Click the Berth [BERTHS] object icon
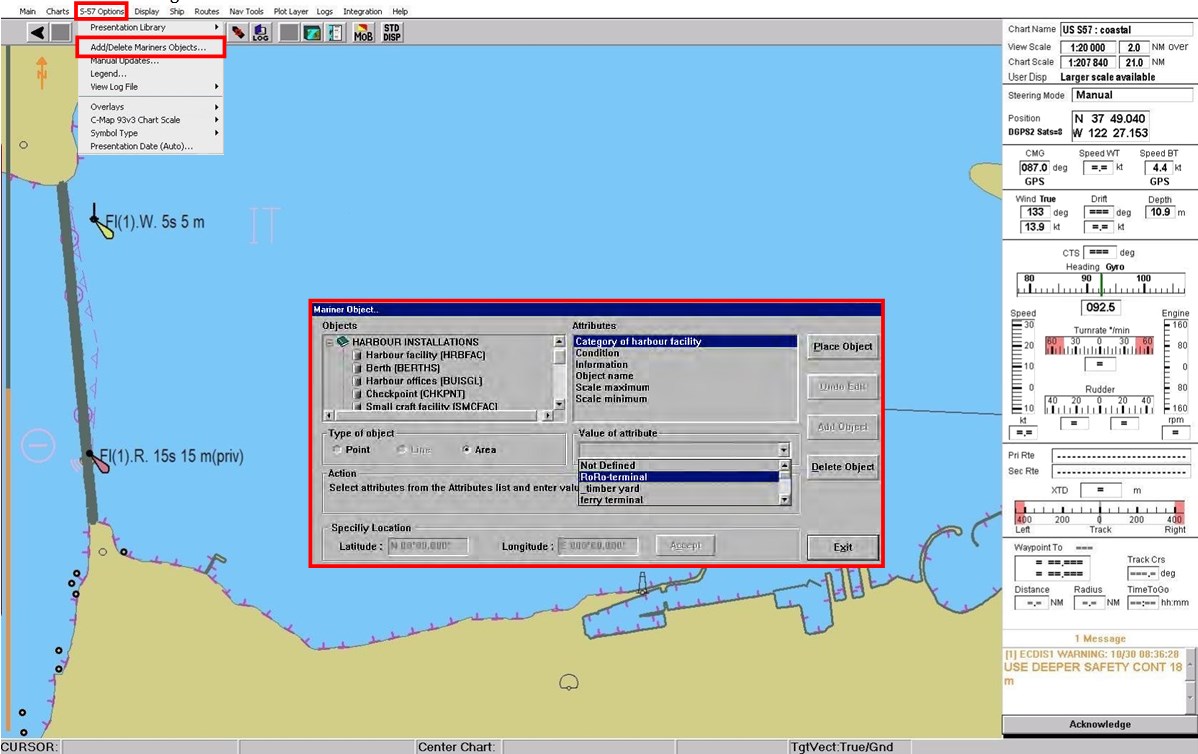 pos(357,368)
